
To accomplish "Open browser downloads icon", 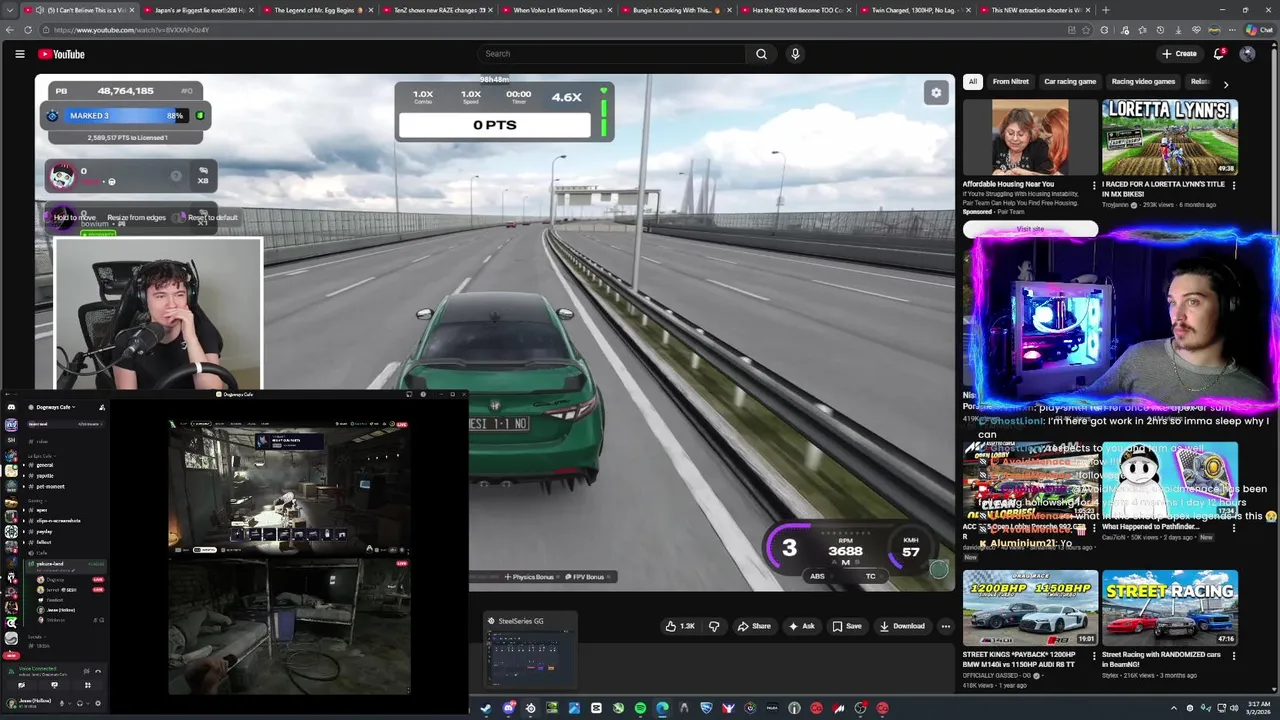I will coord(1178,30).
